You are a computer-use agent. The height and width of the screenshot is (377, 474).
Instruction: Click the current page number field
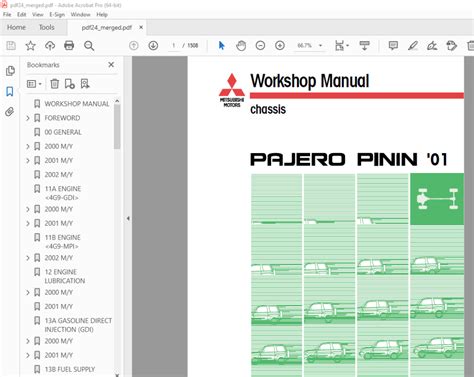click(x=173, y=45)
